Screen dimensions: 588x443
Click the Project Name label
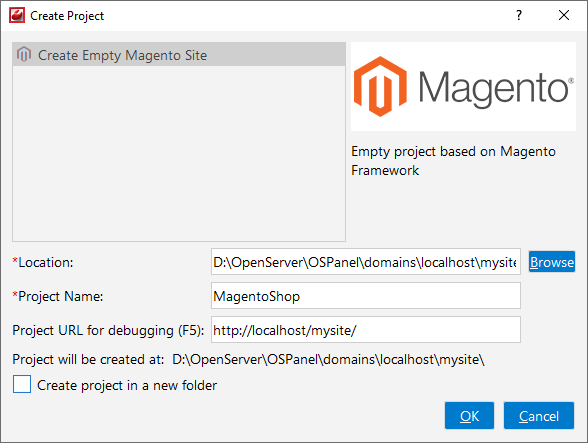(58, 296)
